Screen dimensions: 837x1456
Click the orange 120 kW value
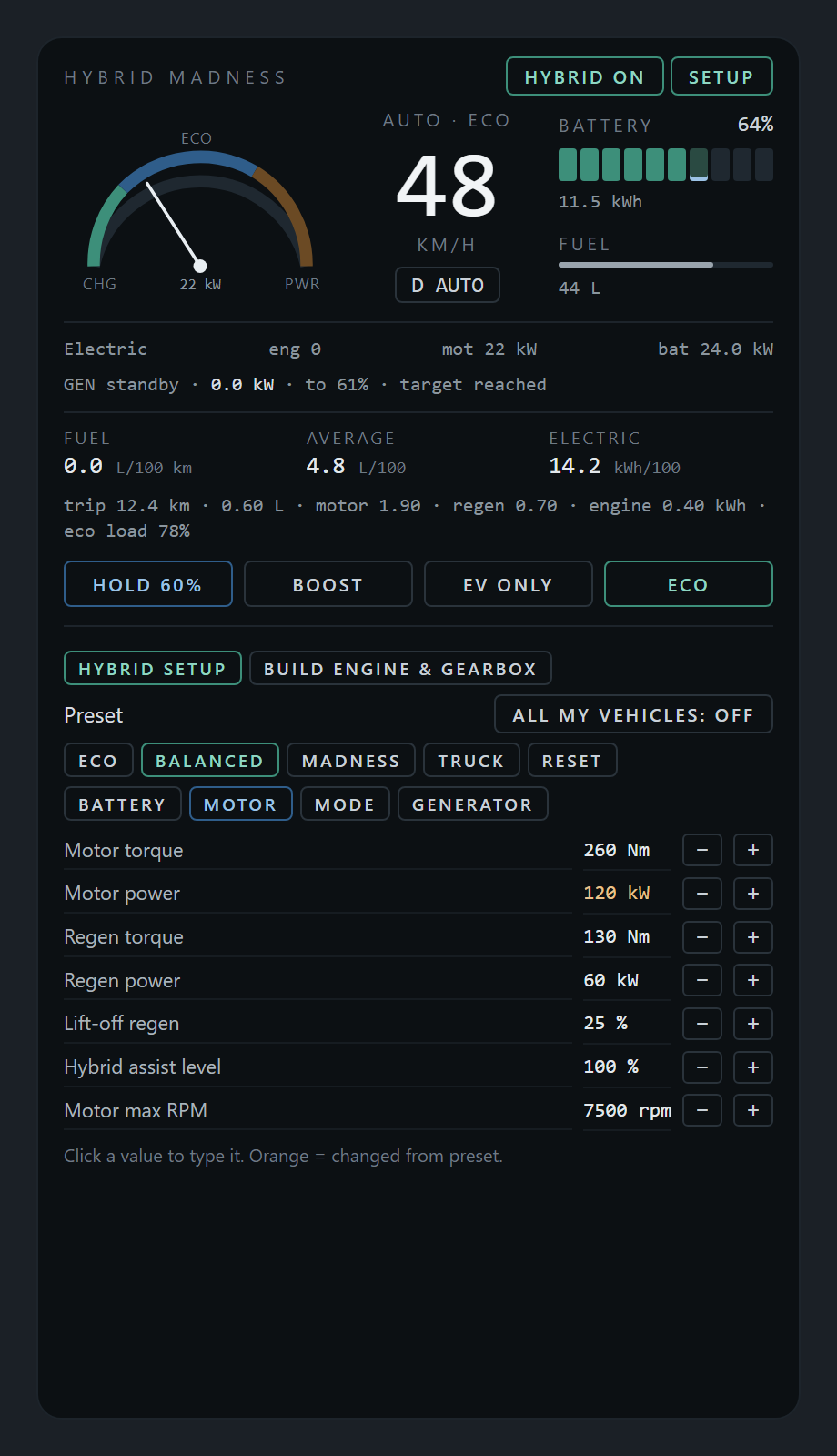pyautogui.click(x=617, y=894)
